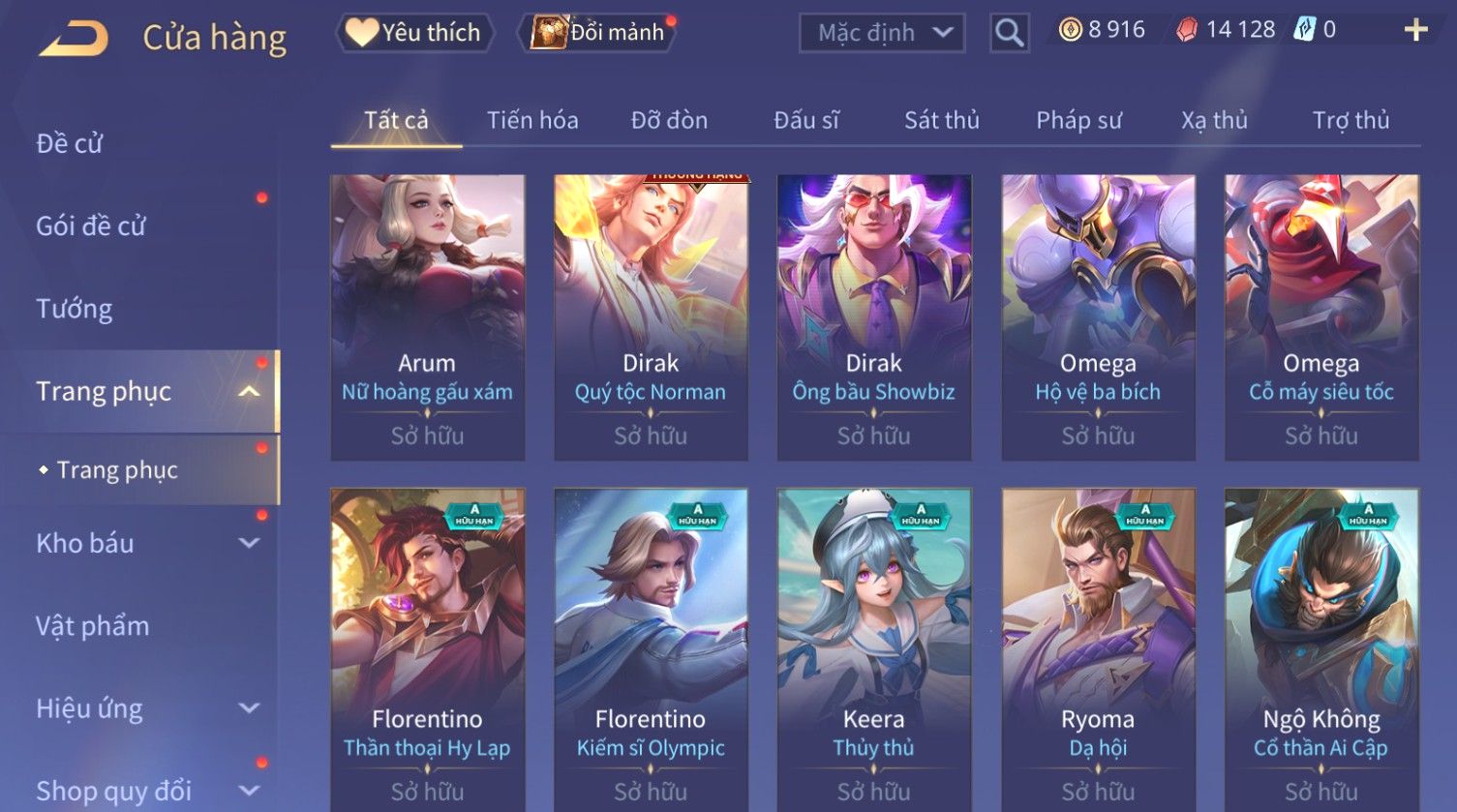Click the red gem currency icon

click(1187, 31)
